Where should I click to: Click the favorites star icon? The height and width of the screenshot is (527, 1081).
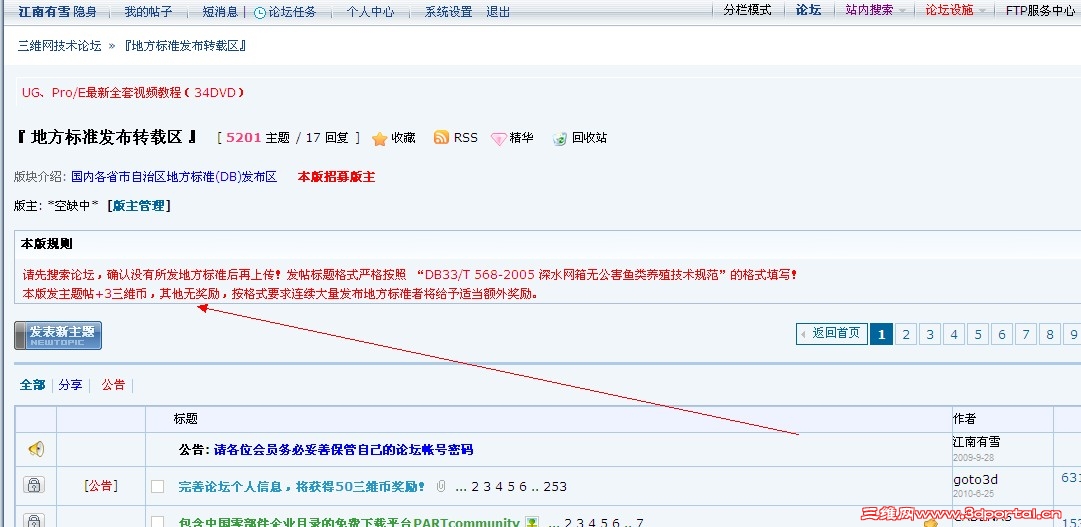click(379, 139)
